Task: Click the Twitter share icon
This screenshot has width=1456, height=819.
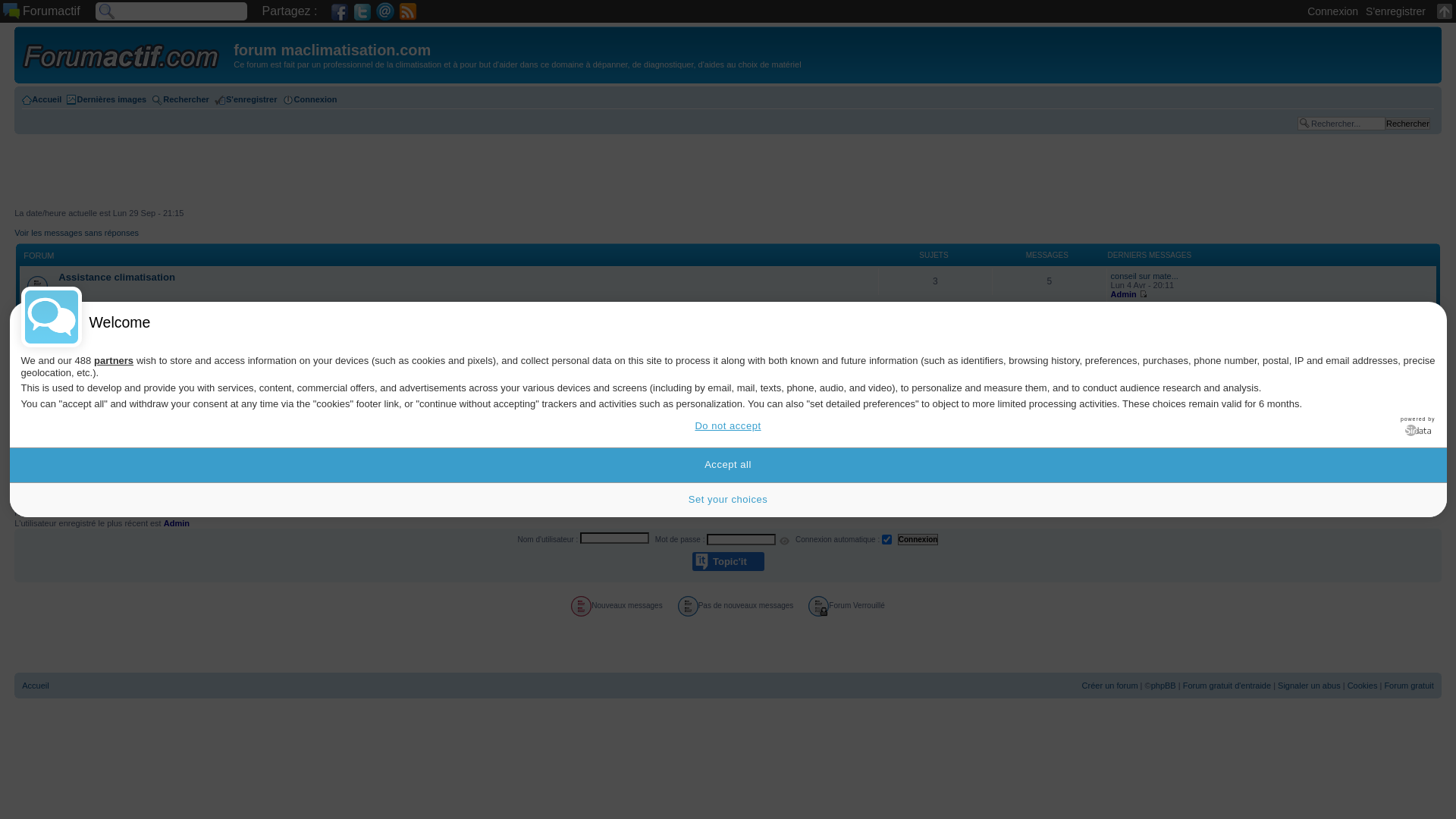Action: [x=362, y=11]
